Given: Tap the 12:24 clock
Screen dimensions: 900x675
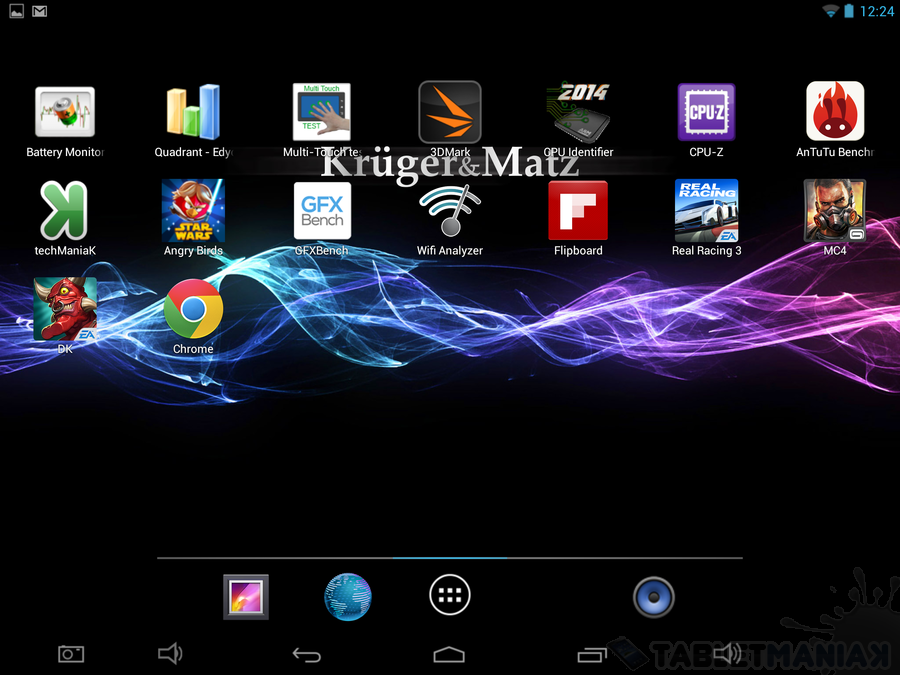Looking at the screenshot, I should pos(876,11).
